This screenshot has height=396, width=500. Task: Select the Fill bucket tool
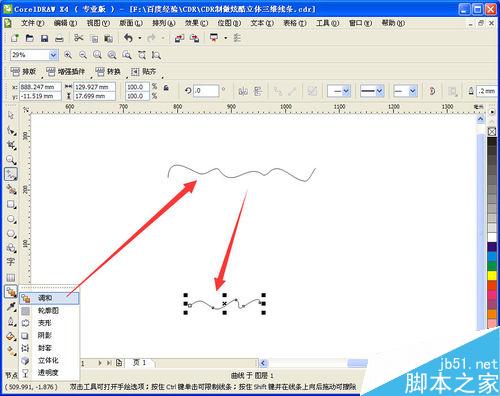pos(11,336)
